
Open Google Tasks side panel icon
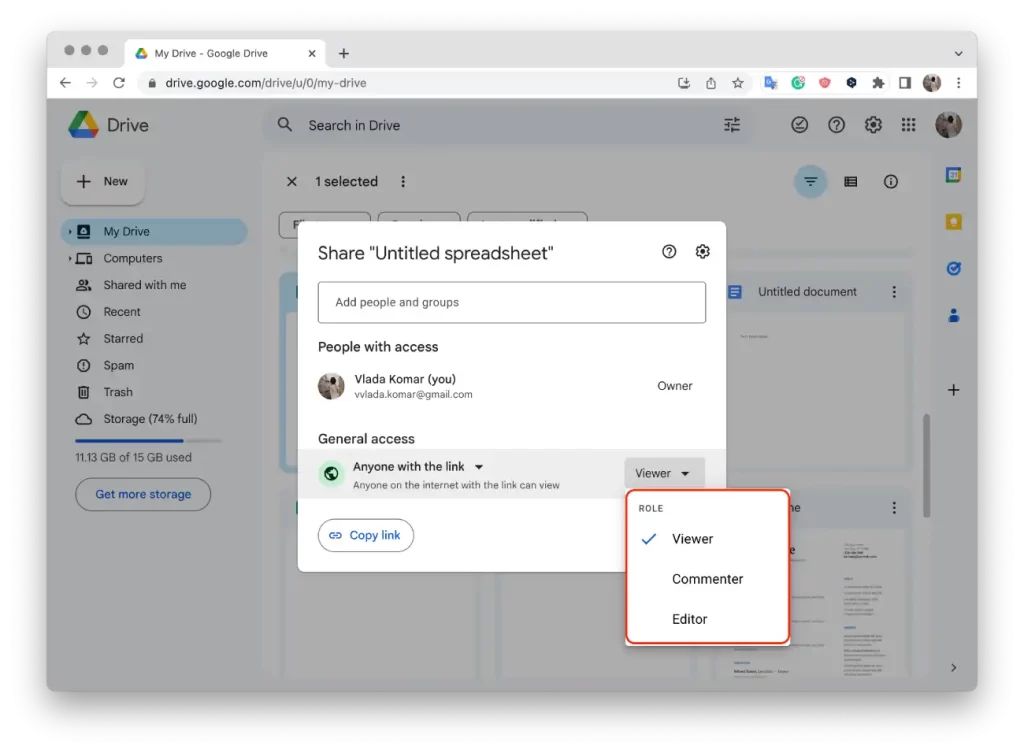[953, 268]
